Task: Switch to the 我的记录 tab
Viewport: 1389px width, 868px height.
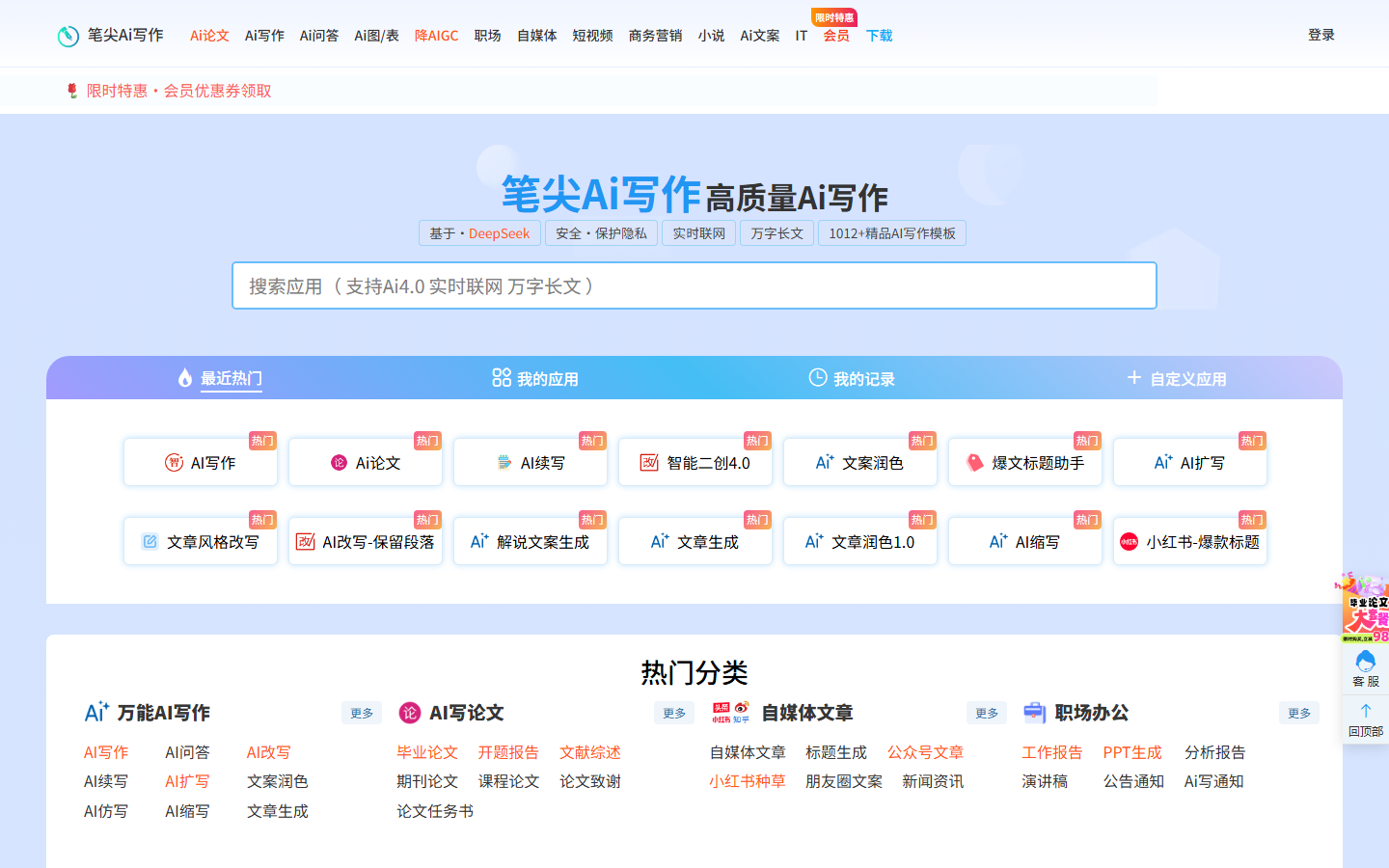Action: [852, 378]
